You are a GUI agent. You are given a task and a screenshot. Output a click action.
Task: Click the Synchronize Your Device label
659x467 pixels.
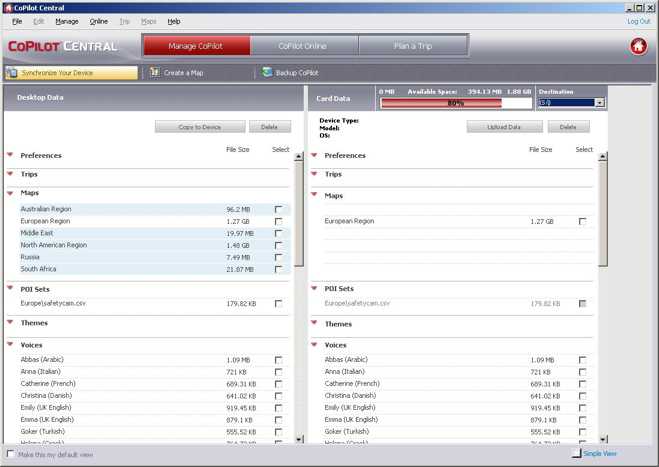(x=57, y=73)
